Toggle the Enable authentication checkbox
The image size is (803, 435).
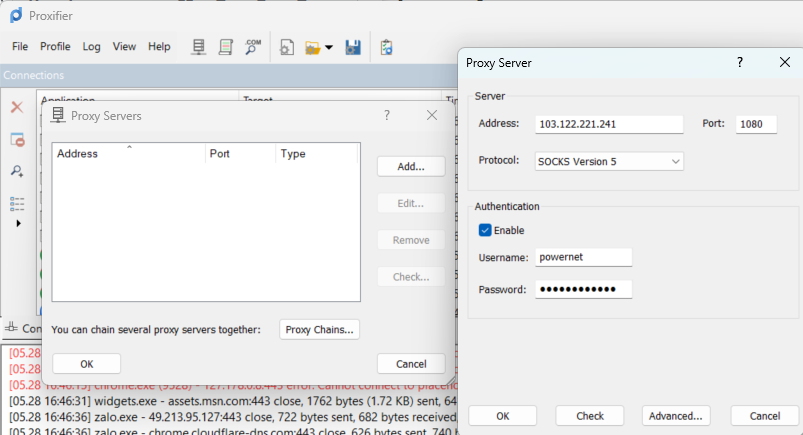coord(485,230)
